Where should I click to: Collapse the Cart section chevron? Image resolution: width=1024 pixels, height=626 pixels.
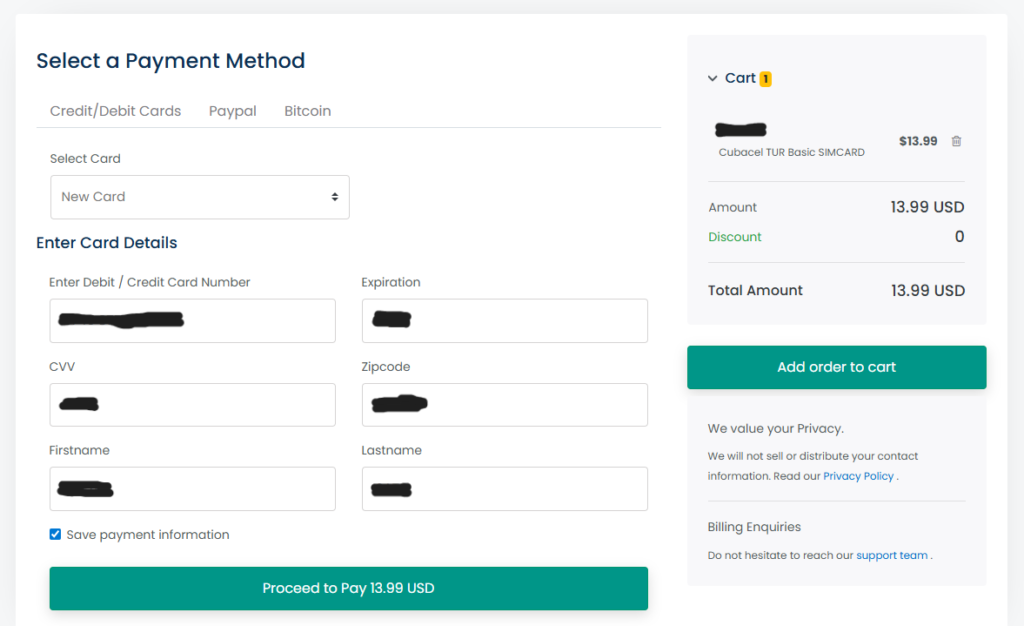coord(712,78)
